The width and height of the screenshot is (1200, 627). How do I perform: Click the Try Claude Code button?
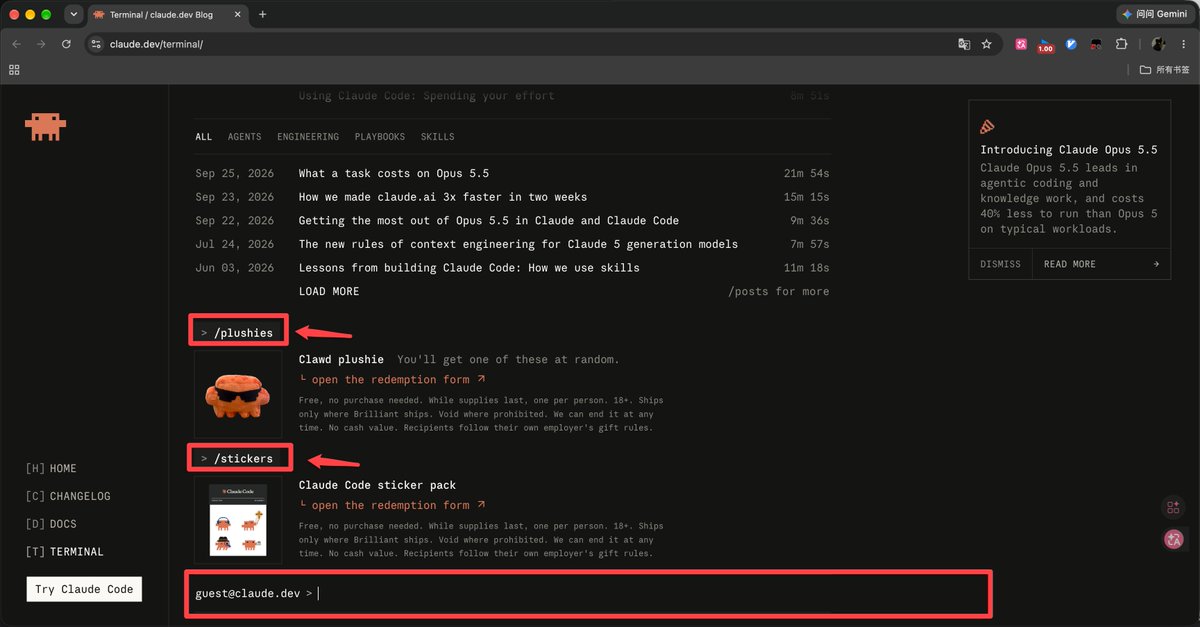click(84, 589)
